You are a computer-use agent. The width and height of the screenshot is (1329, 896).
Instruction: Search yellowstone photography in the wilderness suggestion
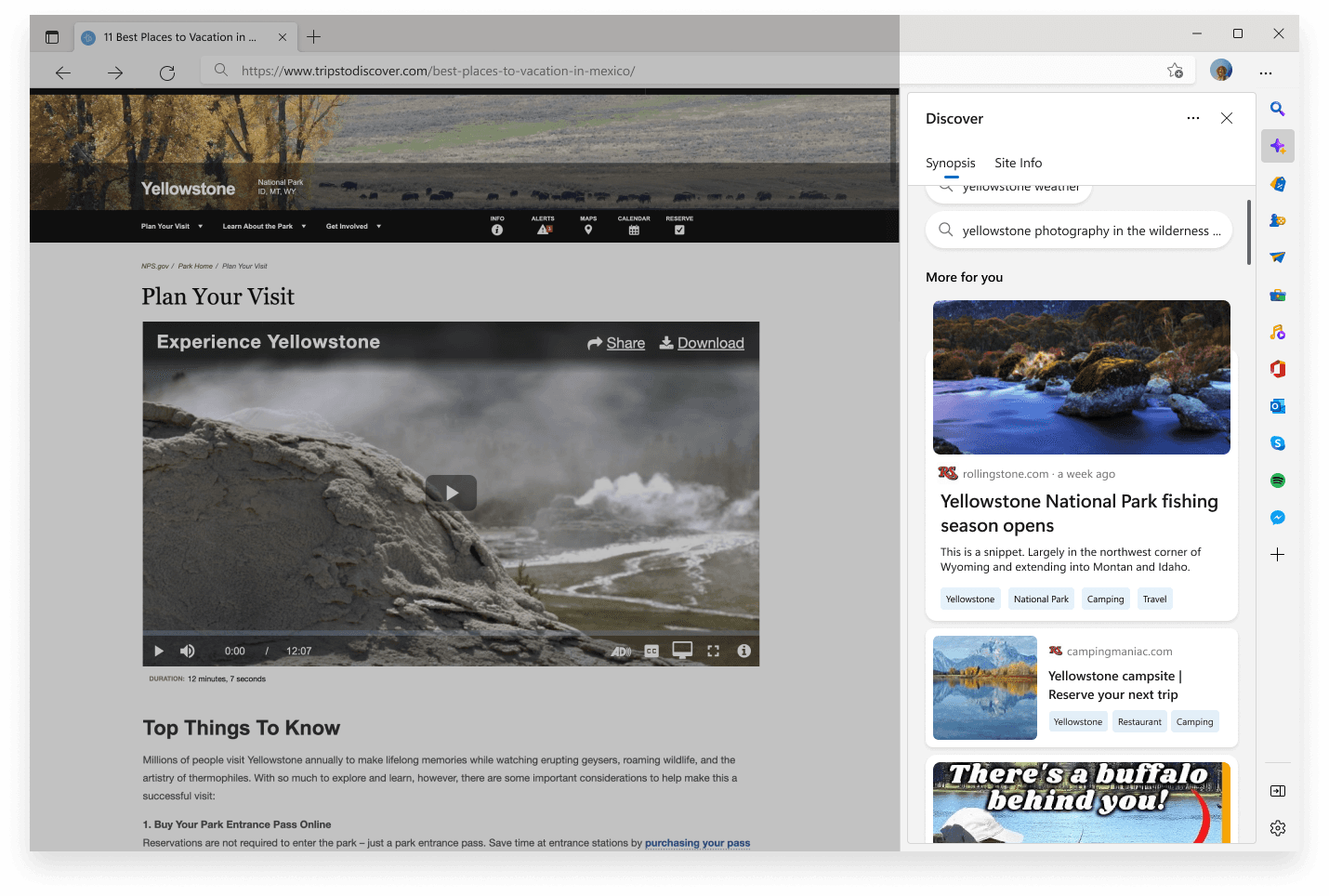[x=1079, y=231]
